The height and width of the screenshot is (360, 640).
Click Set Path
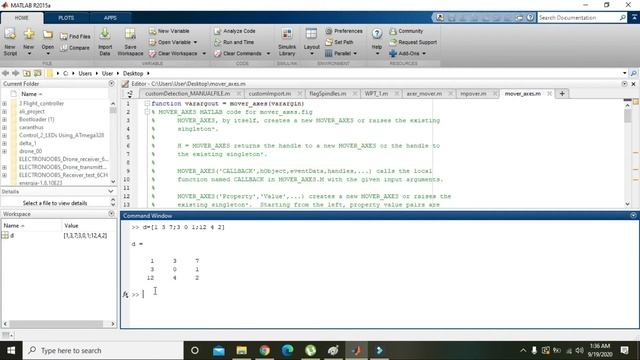pos(340,42)
